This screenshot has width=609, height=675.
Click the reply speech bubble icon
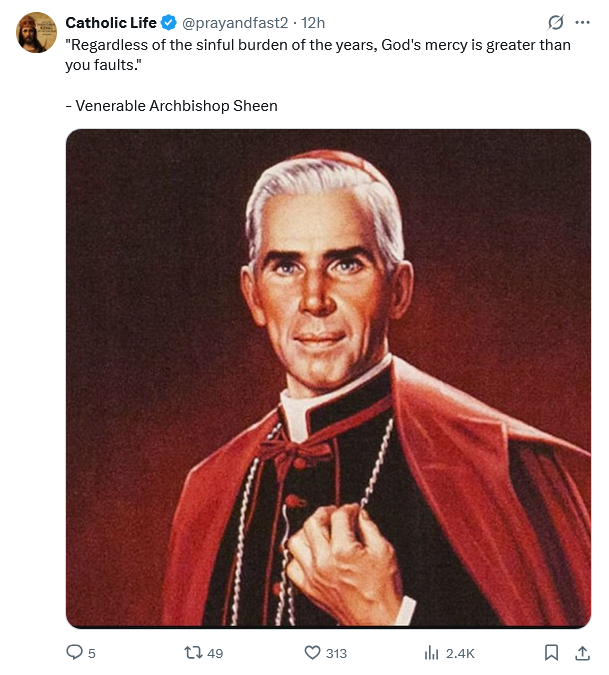pyautogui.click(x=75, y=653)
